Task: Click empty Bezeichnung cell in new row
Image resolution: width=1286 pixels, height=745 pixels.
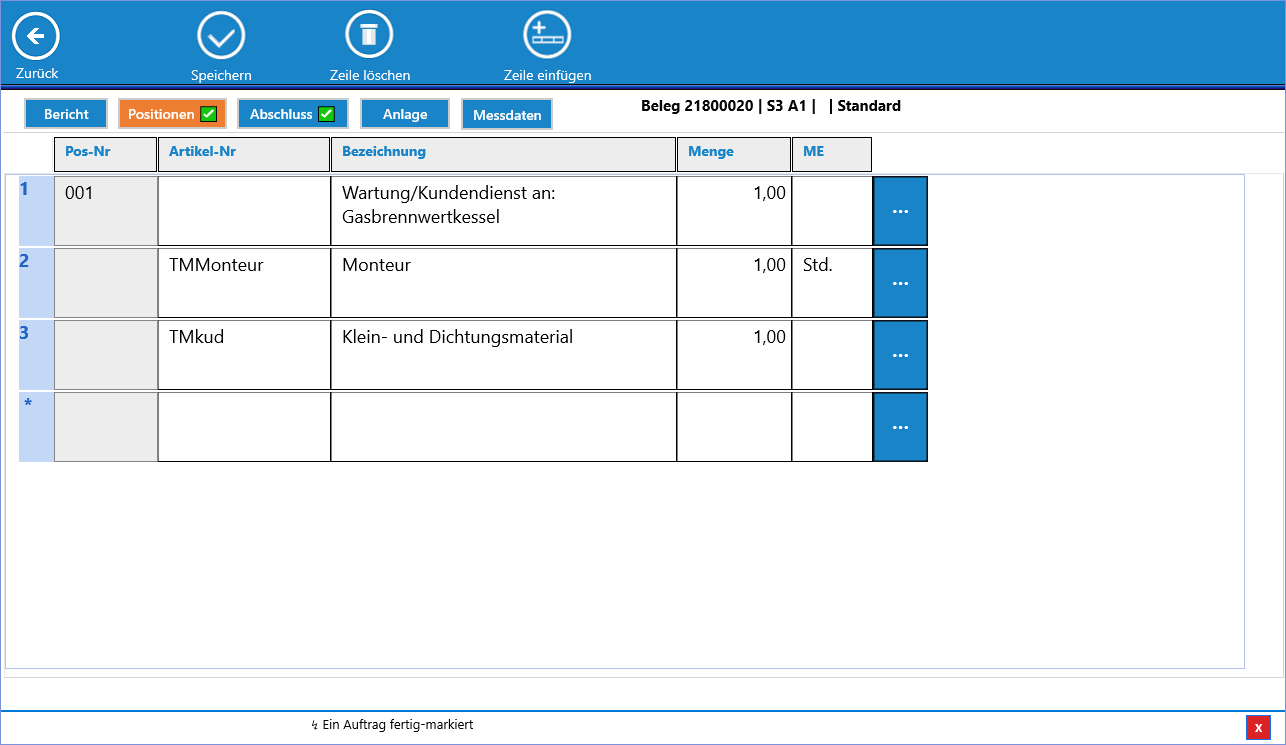Action: point(503,427)
